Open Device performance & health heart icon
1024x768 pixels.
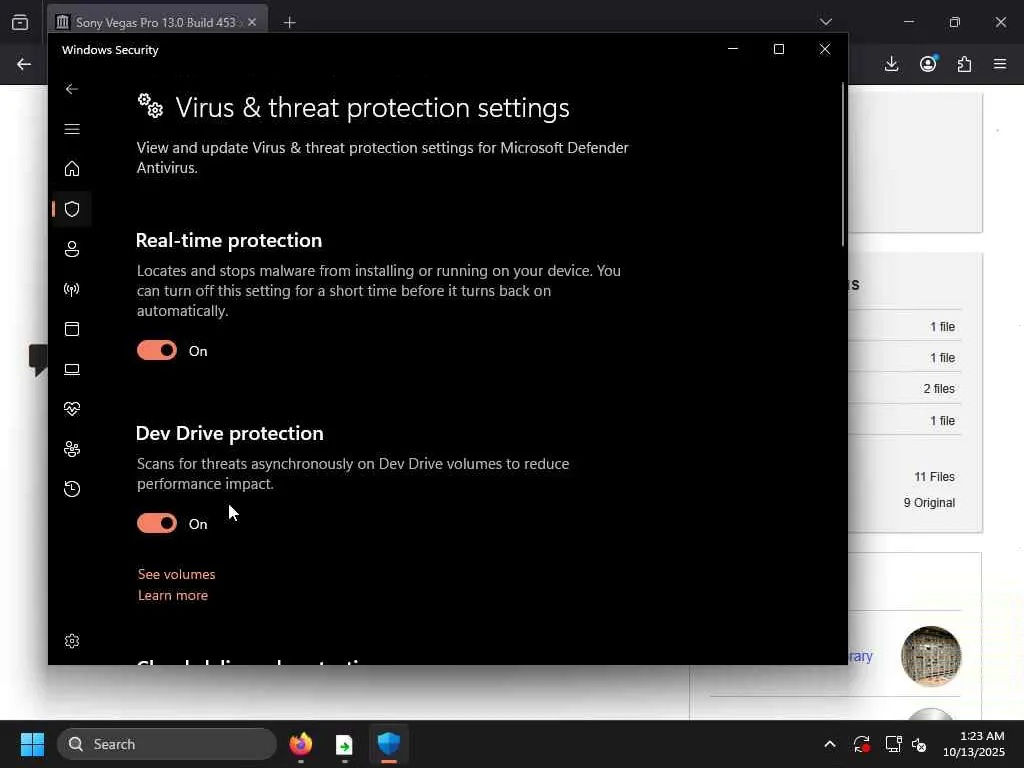(x=72, y=409)
